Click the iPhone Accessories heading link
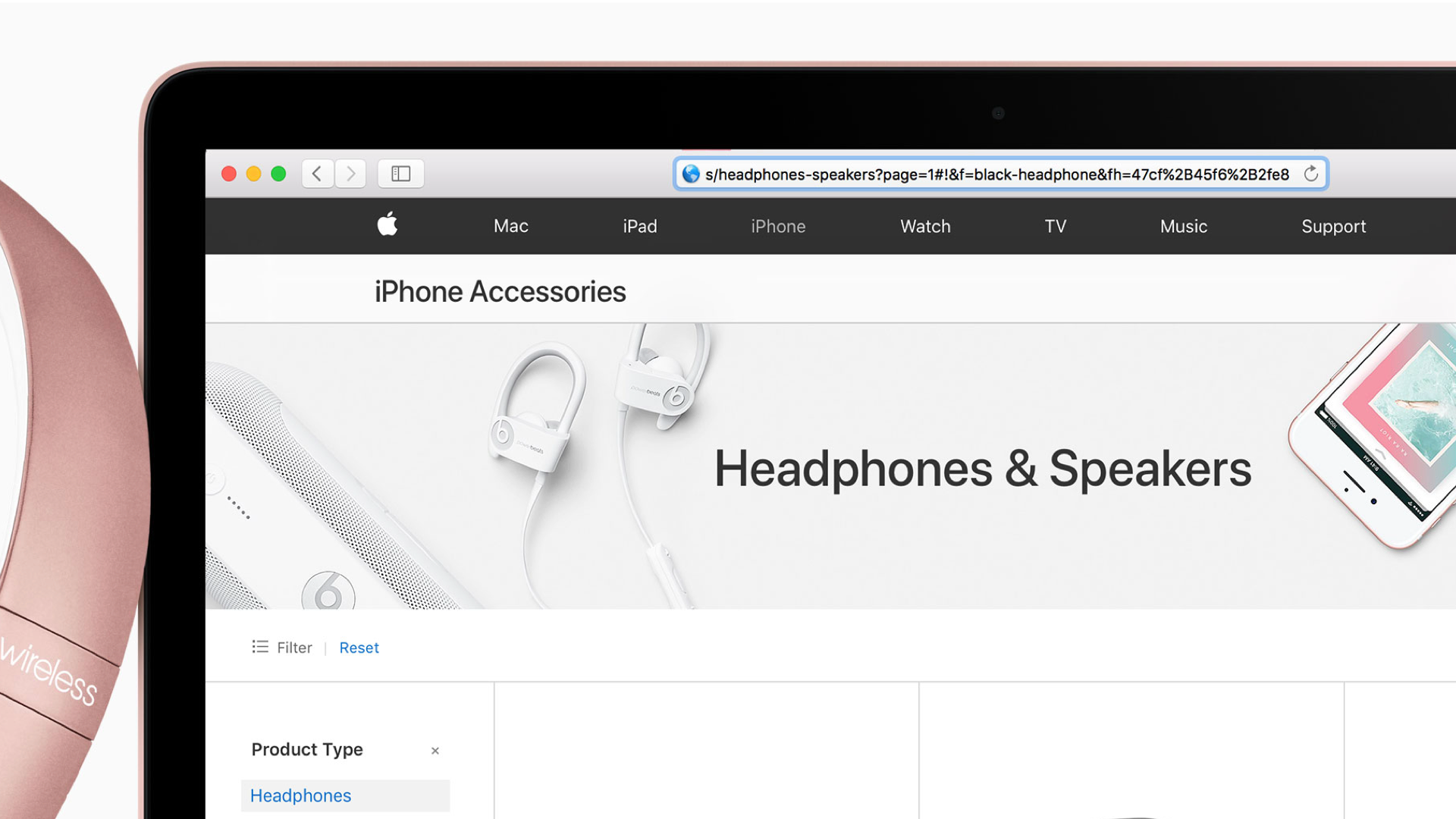Viewport: 1456px width, 819px height. pyautogui.click(x=500, y=292)
